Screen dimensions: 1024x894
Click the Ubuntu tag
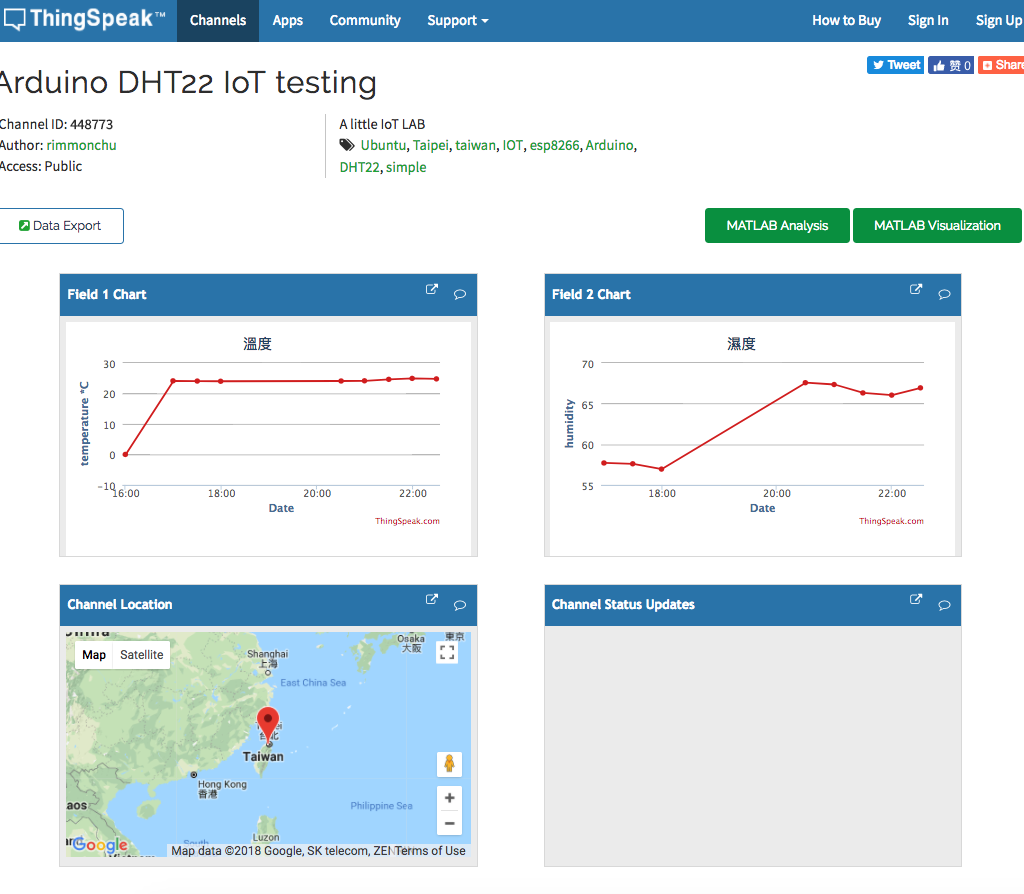click(383, 145)
